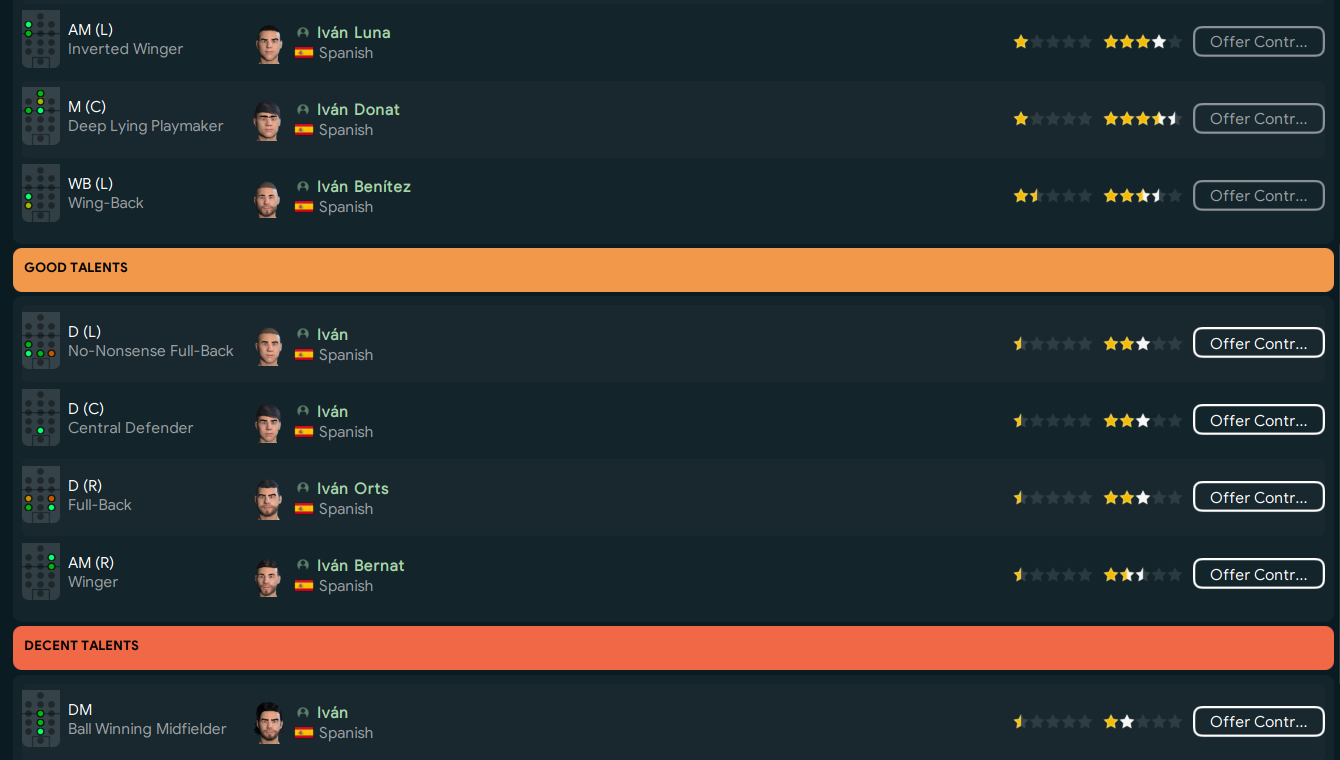Offer a contract to Iván Orts

click(x=1258, y=498)
